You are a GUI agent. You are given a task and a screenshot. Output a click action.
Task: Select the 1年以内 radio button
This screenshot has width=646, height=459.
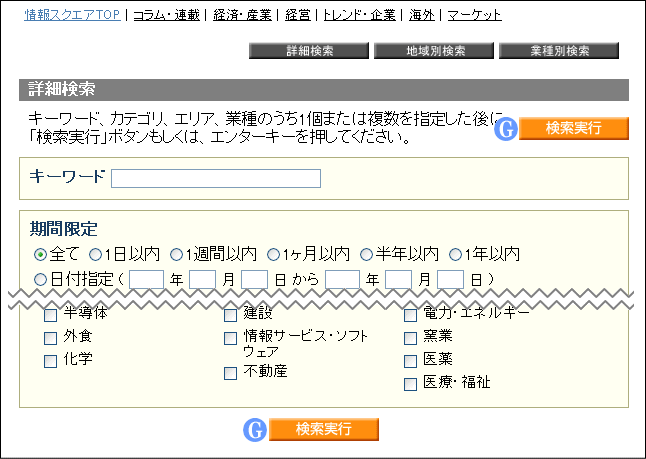[x=455, y=255]
